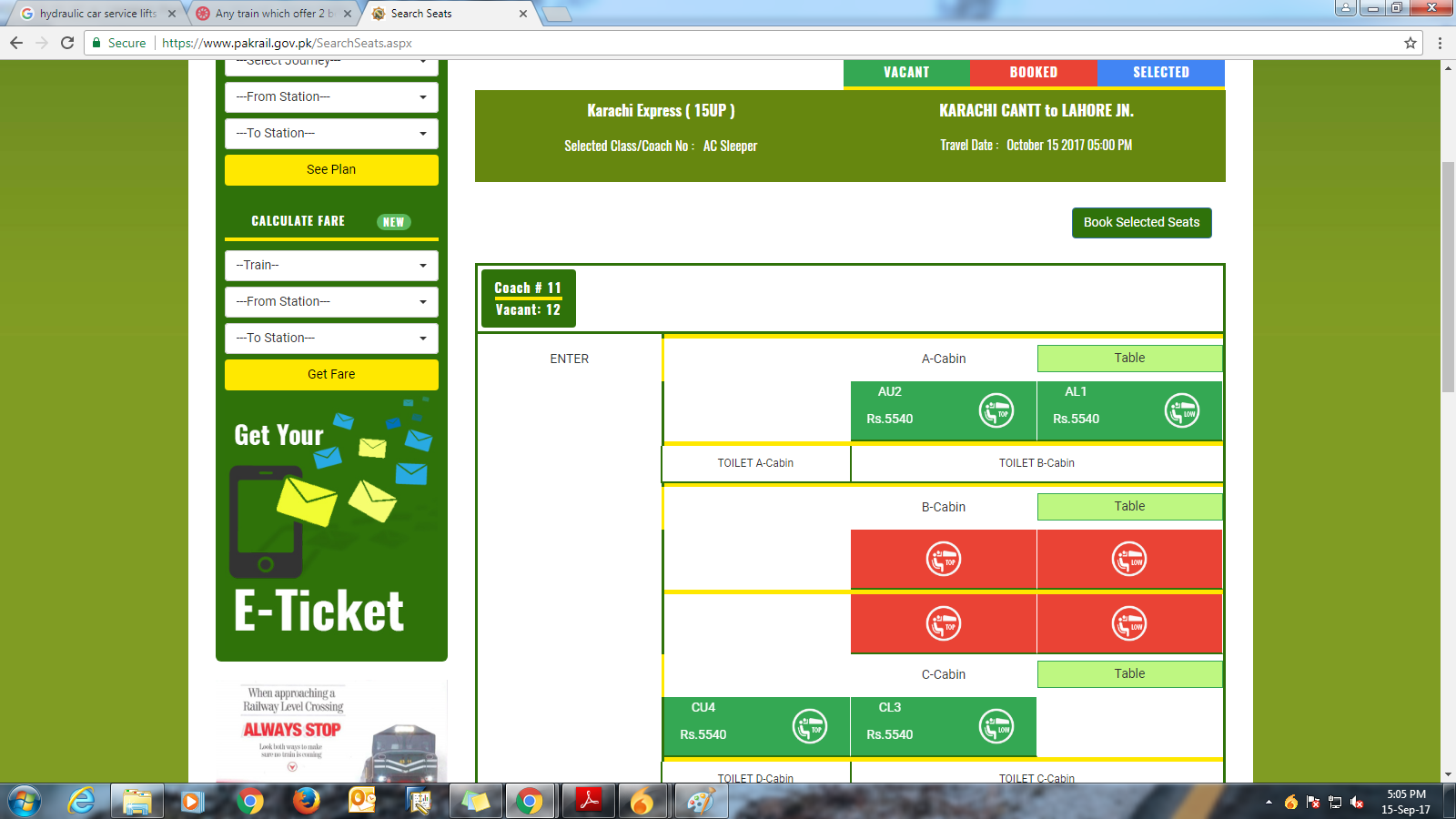Bookmark this page with the star icon

click(1410, 43)
